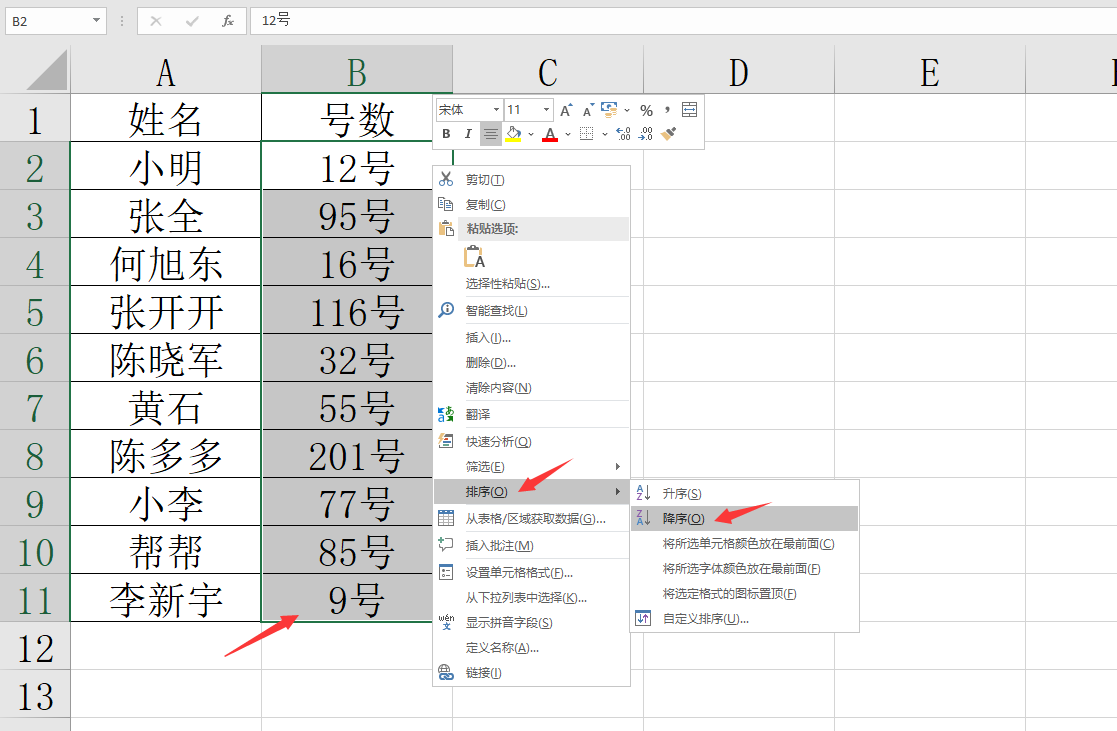Apply borders icon in mini toolbar

[x=586, y=133]
